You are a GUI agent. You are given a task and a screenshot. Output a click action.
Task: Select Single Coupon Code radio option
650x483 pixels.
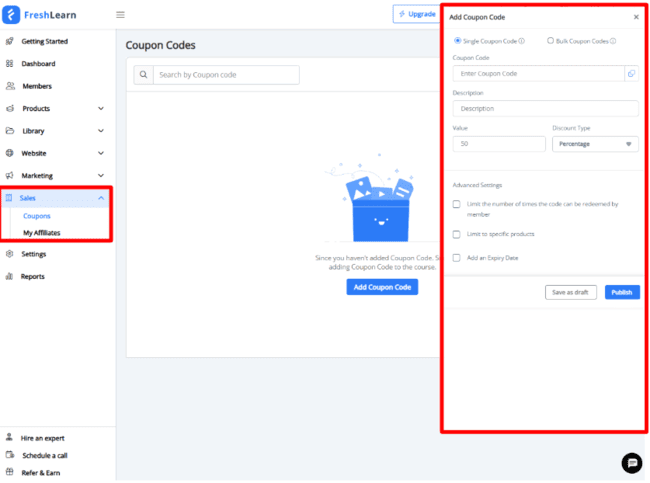coord(458,41)
